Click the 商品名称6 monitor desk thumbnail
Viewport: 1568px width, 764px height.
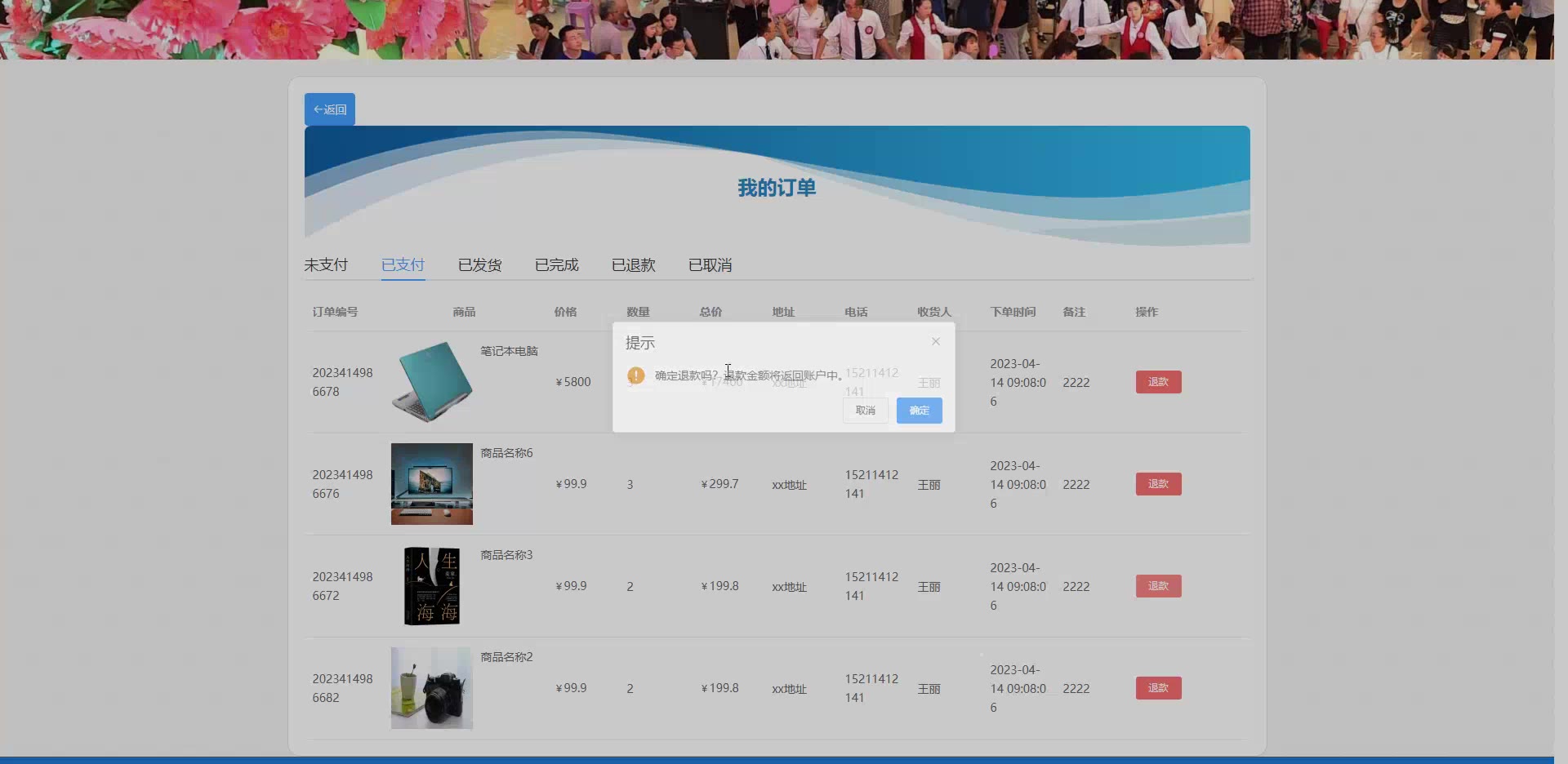point(432,484)
